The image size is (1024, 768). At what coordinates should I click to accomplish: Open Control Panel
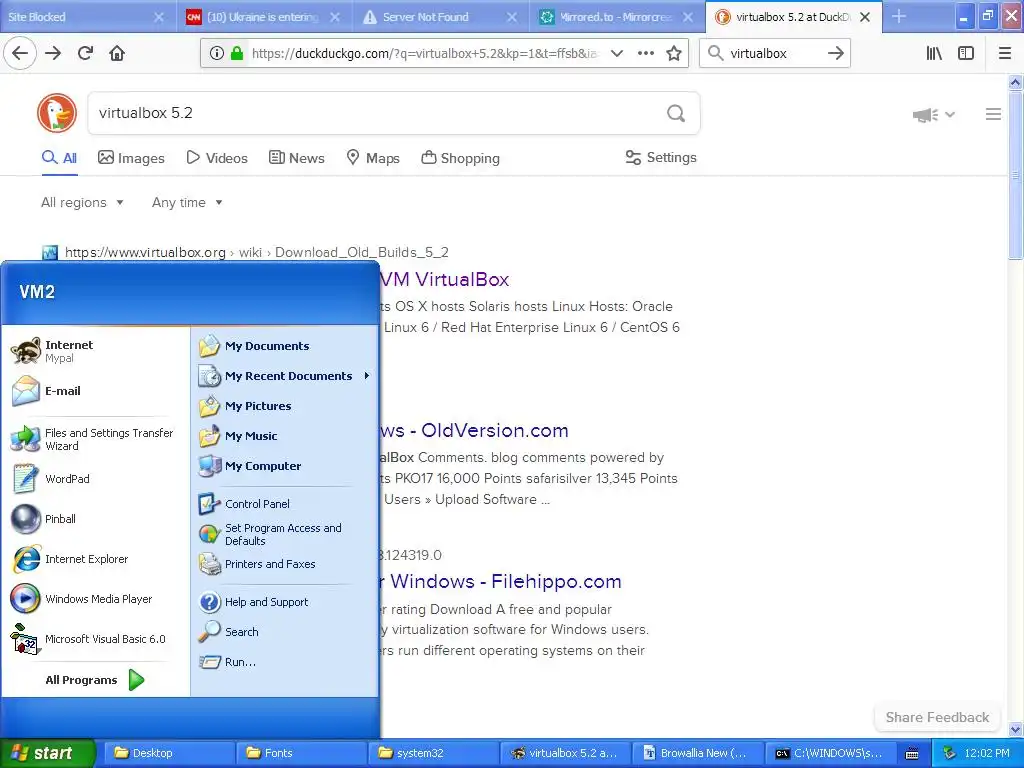point(285,504)
